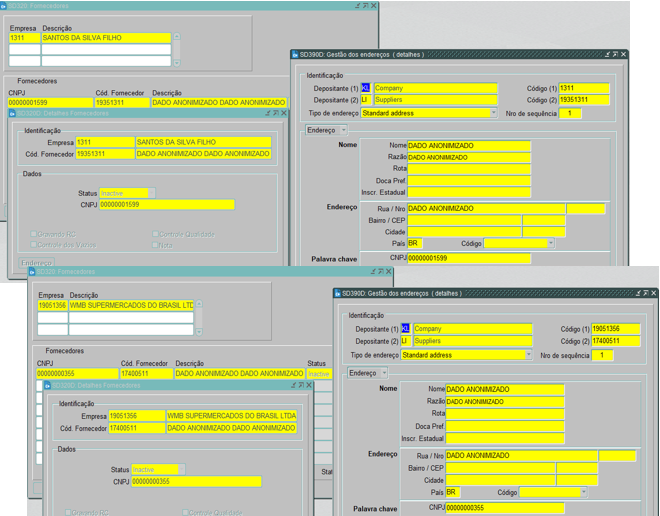Click title icon of SD320 Fornecedores window listing Empresa 1311
This screenshot has height=516, width=660.
(x=3, y=6)
